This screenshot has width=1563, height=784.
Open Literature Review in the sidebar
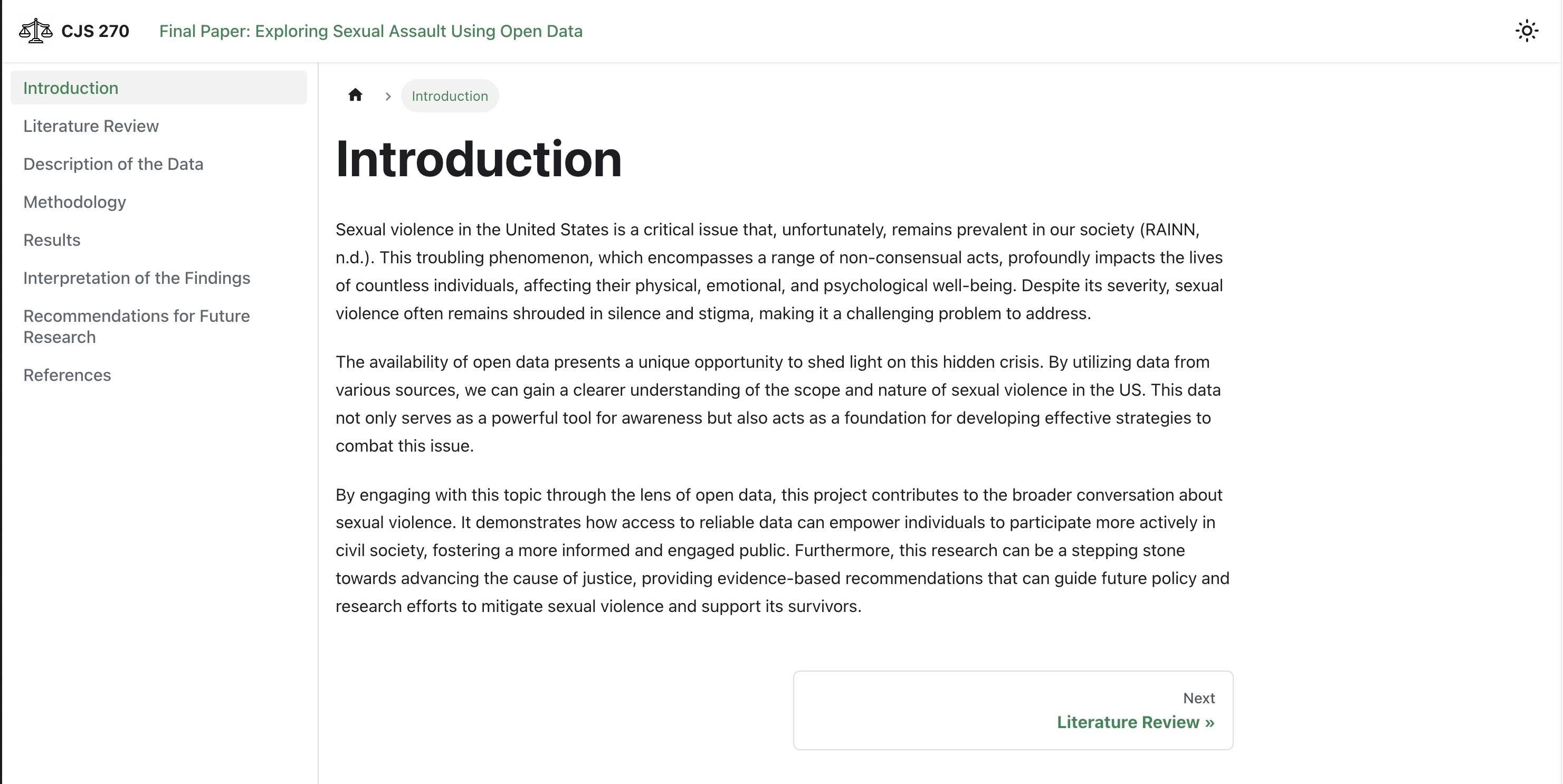(x=159, y=126)
